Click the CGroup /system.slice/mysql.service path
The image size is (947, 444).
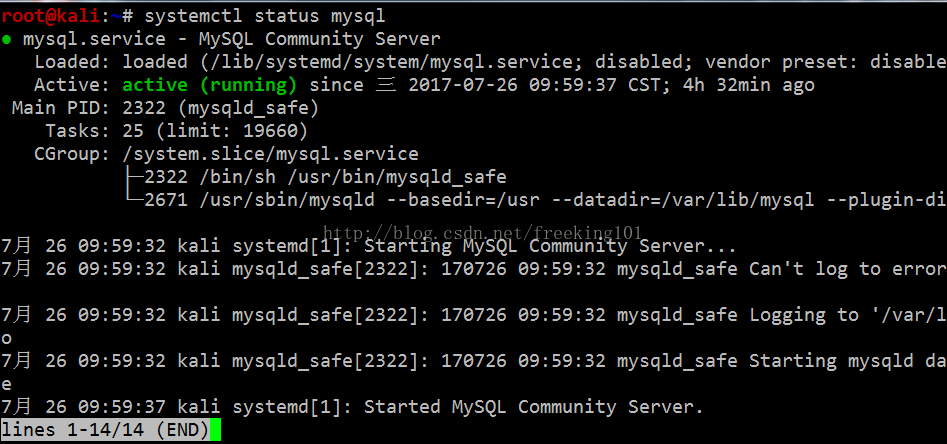271,154
